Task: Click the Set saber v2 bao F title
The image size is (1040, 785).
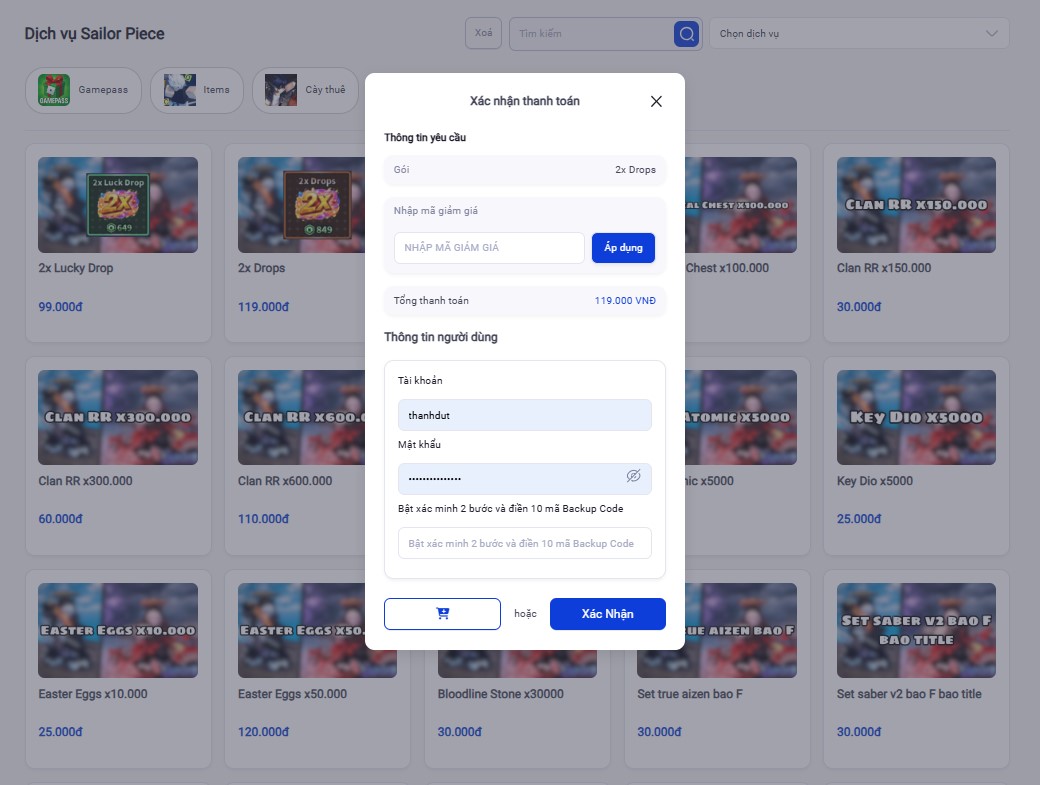Action: click(909, 694)
